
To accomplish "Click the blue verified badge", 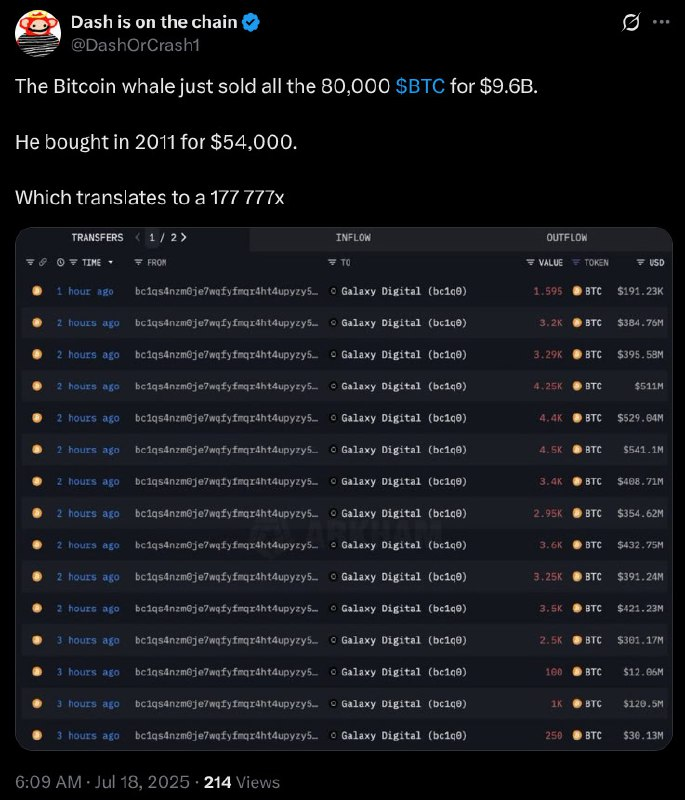I will click(250, 22).
